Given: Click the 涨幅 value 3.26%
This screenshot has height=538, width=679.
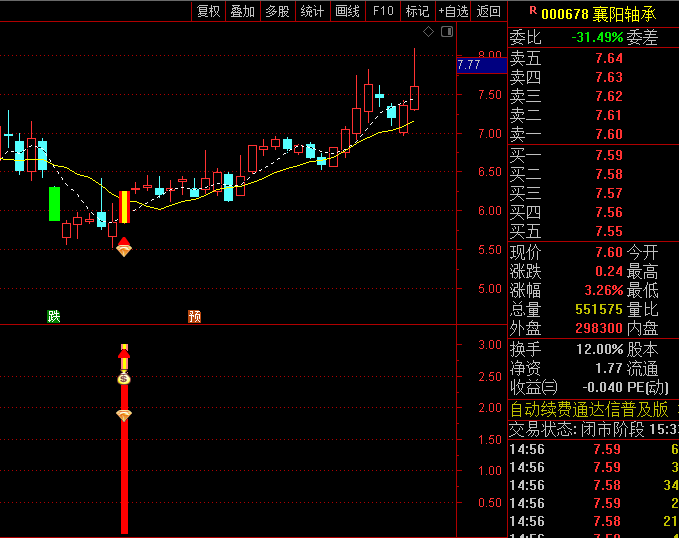Looking at the screenshot, I should point(604,290).
